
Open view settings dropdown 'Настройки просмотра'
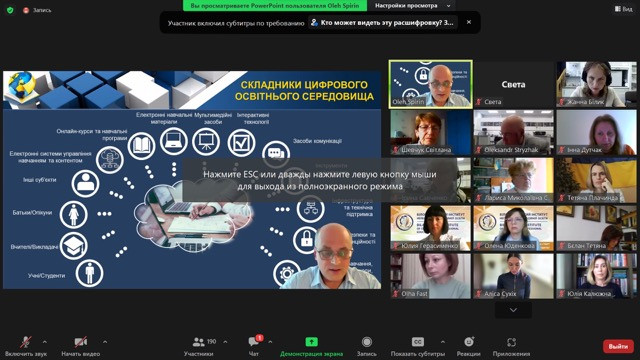[412, 6]
